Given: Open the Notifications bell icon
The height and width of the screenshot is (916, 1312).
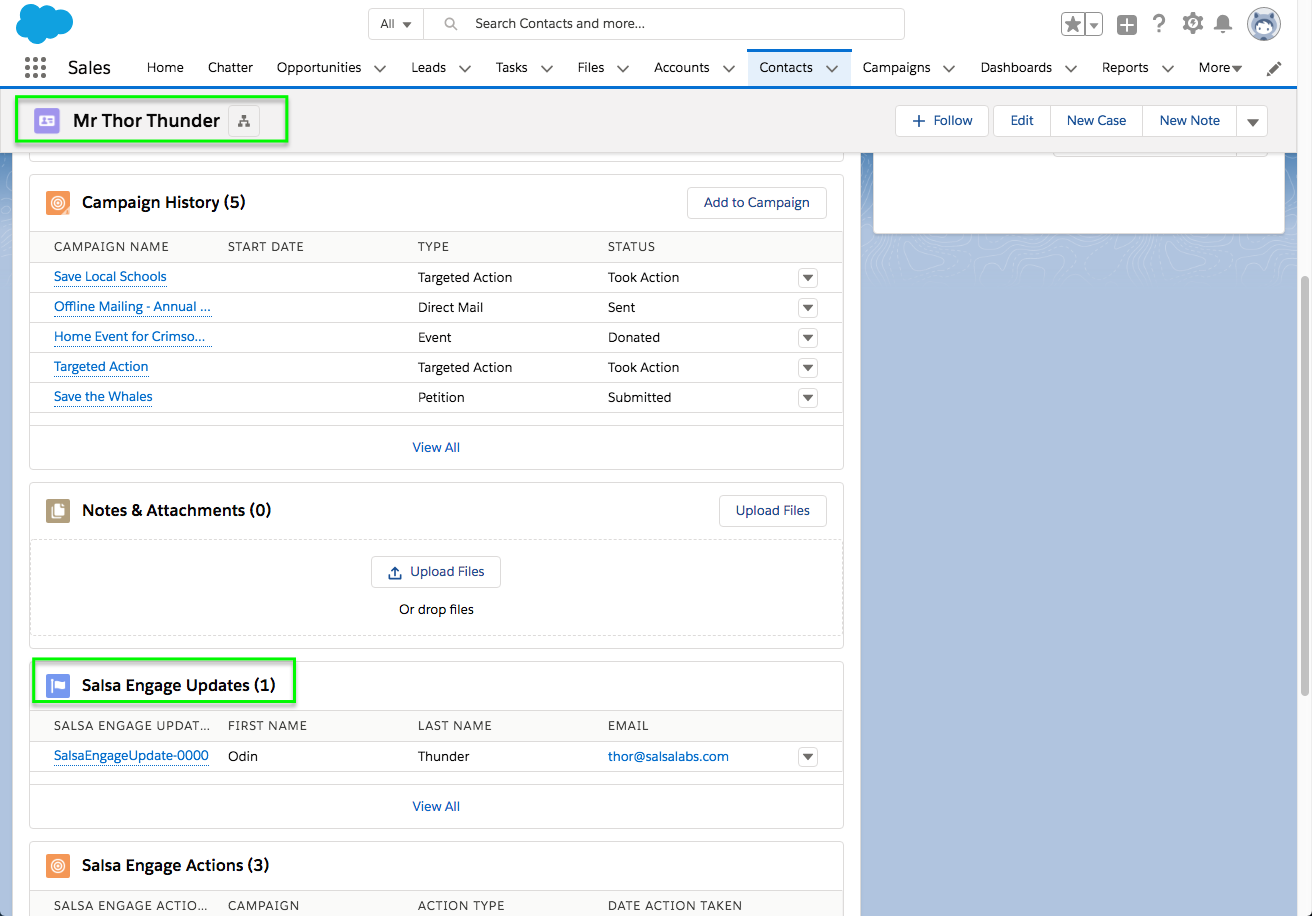Looking at the screenshot, I should click(1223, 24).
